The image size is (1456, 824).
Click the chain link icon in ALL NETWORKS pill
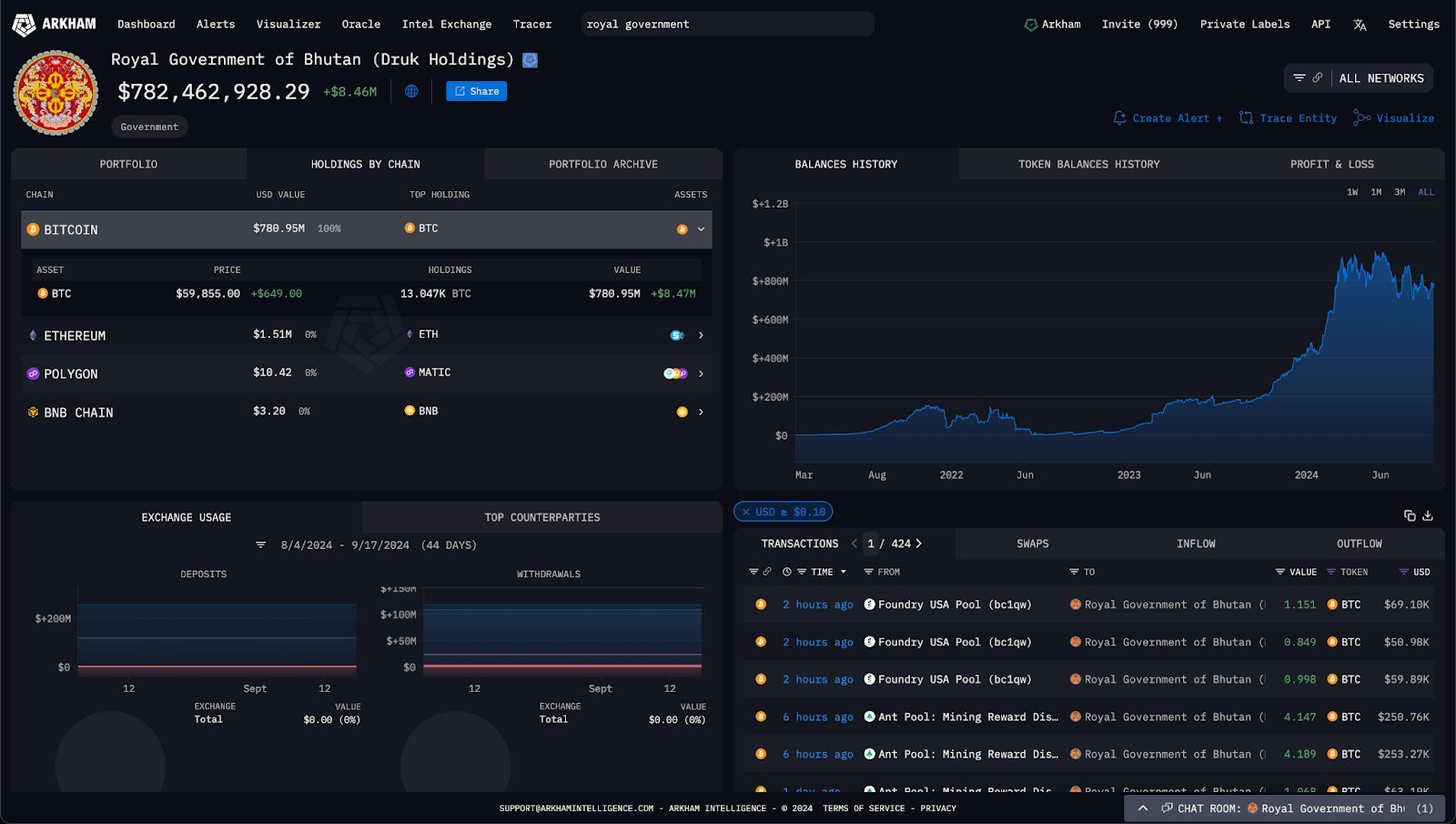1318,78
